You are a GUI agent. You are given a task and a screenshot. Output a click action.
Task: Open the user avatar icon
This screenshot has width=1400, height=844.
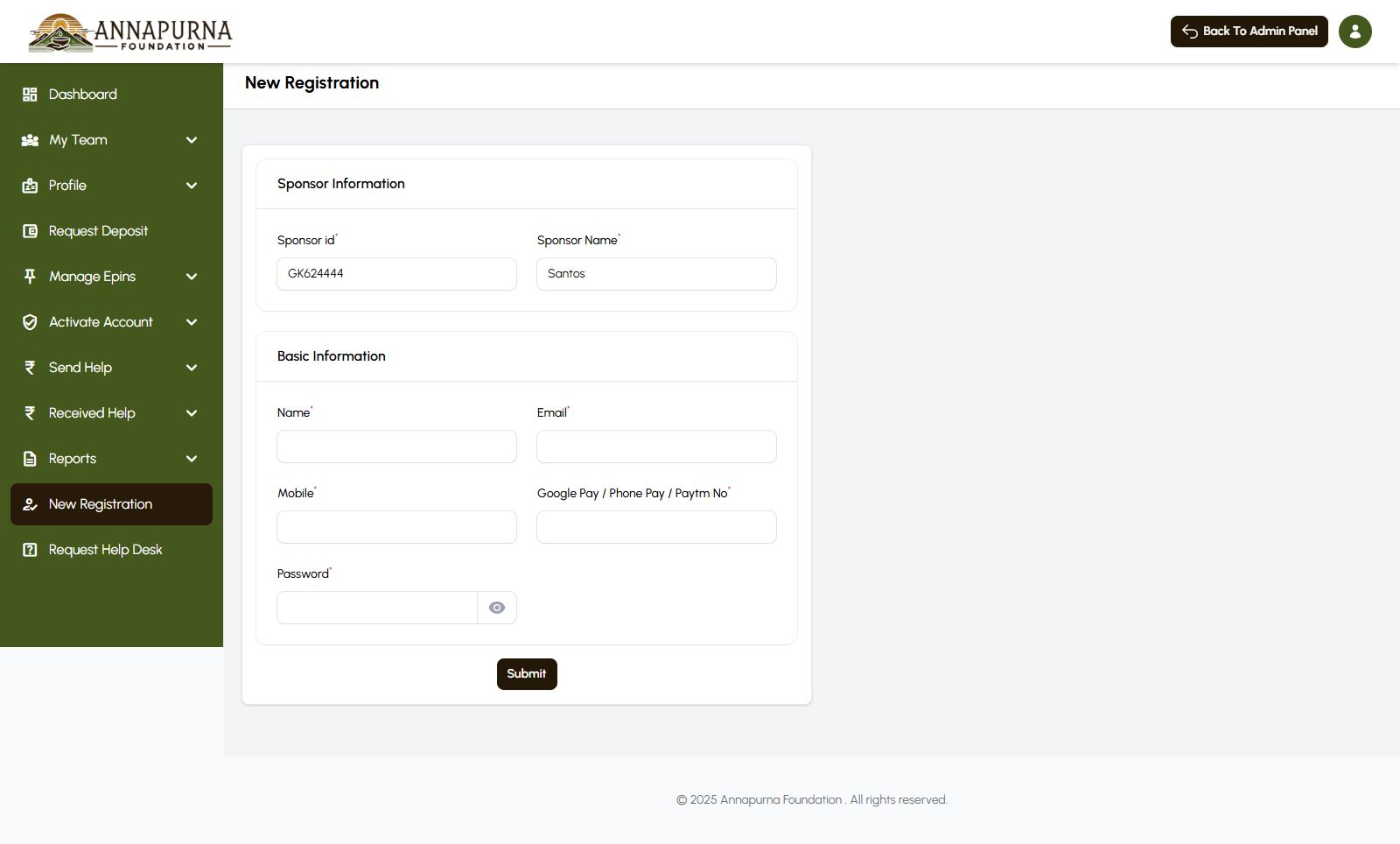click(x=1354, y=32)
